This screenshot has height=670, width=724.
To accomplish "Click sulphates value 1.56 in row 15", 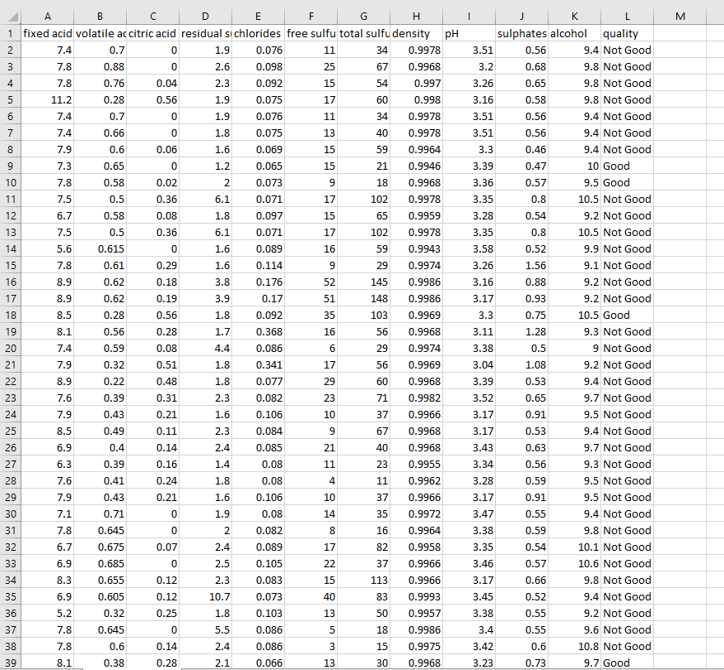I will pos(522,266).
